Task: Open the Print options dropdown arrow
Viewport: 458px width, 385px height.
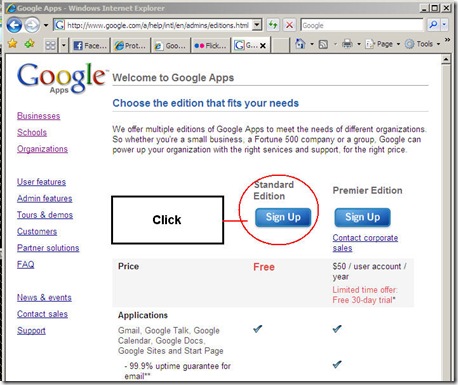Action: [359, 44]
